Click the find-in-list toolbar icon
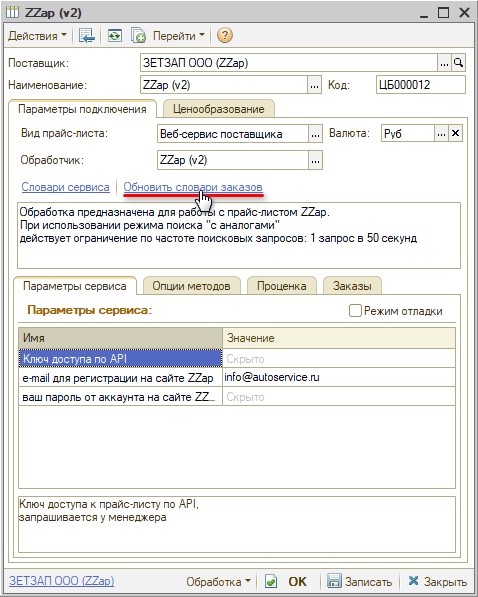 (x=86, y=36)
